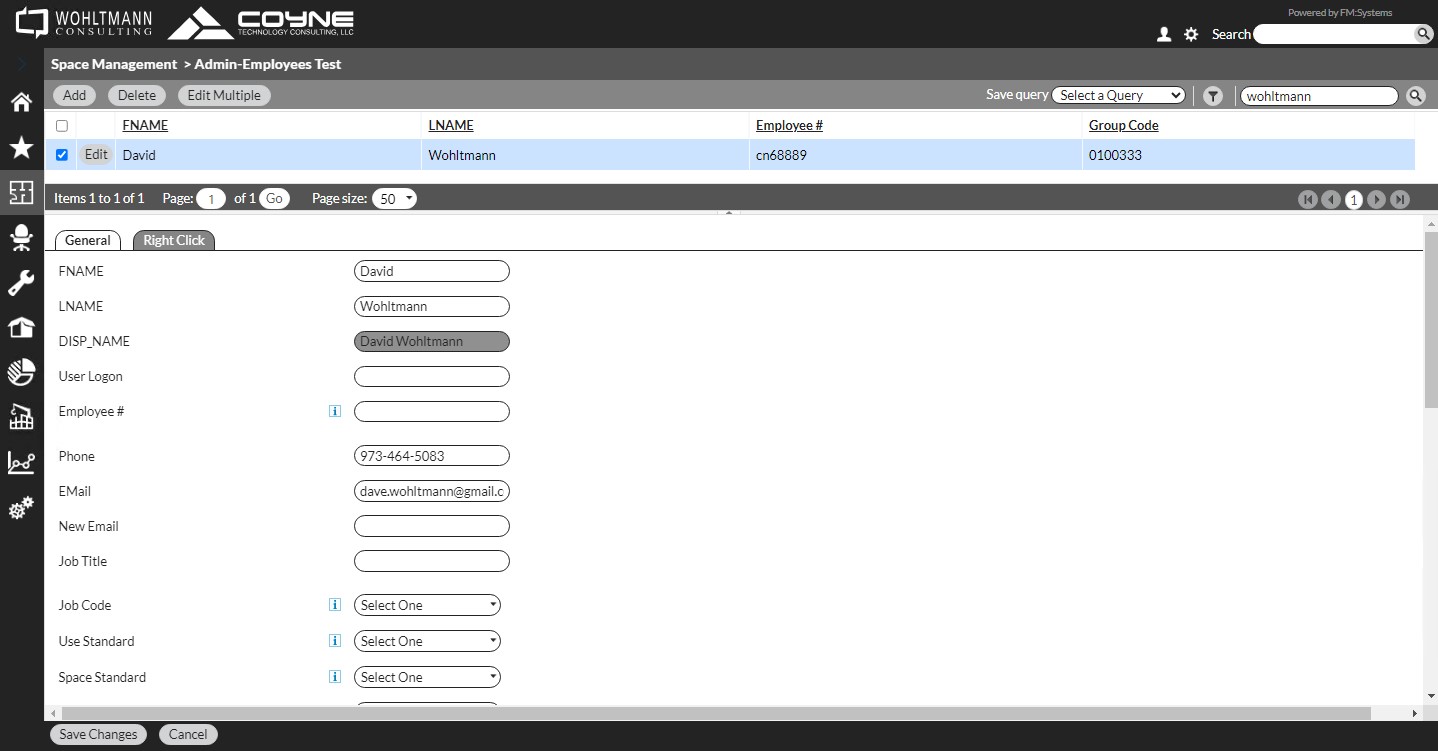This screenshot has width=1438, height=751.
Task: Open the line graph reports icon
Action: (x=21, y=462)
